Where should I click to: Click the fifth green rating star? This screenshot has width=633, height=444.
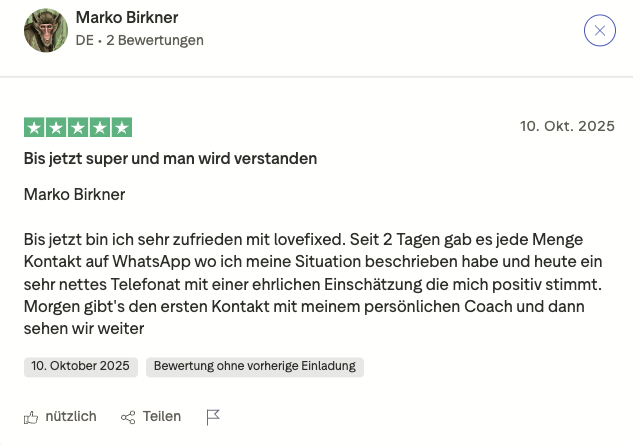122,127
